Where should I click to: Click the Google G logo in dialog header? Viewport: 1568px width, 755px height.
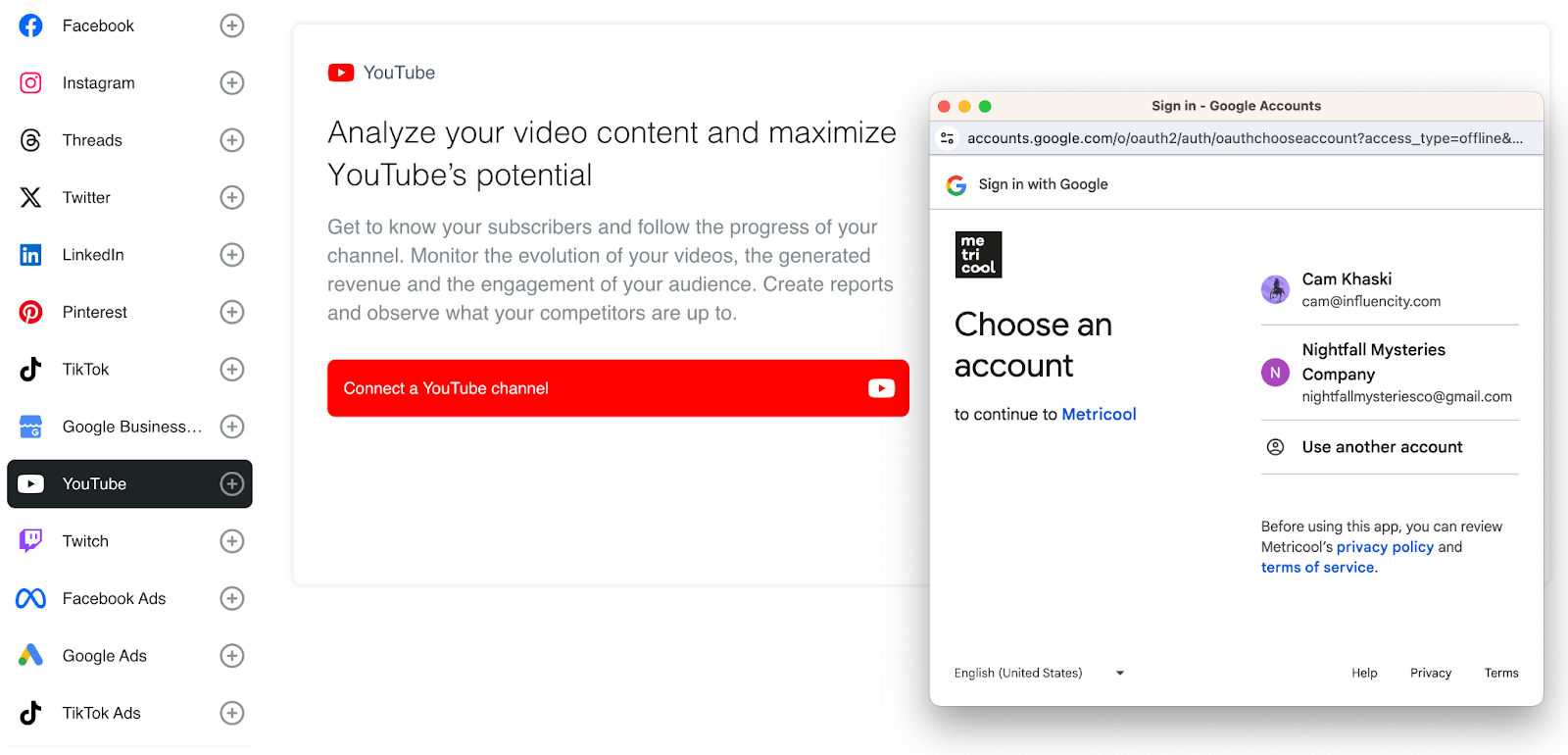click(x=956, y=184)
